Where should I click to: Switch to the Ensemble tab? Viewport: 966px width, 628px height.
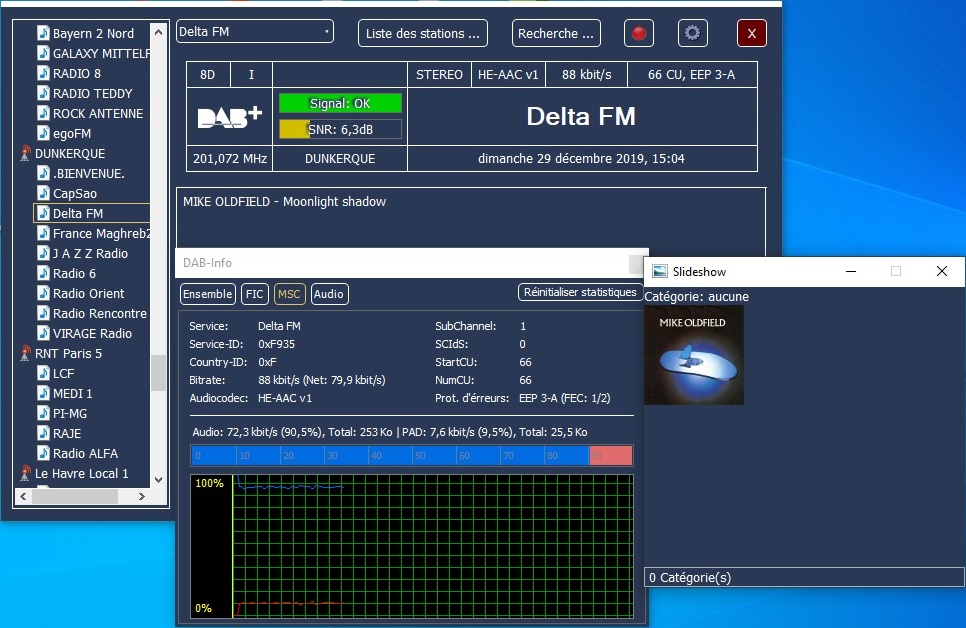tap(208, 294)
